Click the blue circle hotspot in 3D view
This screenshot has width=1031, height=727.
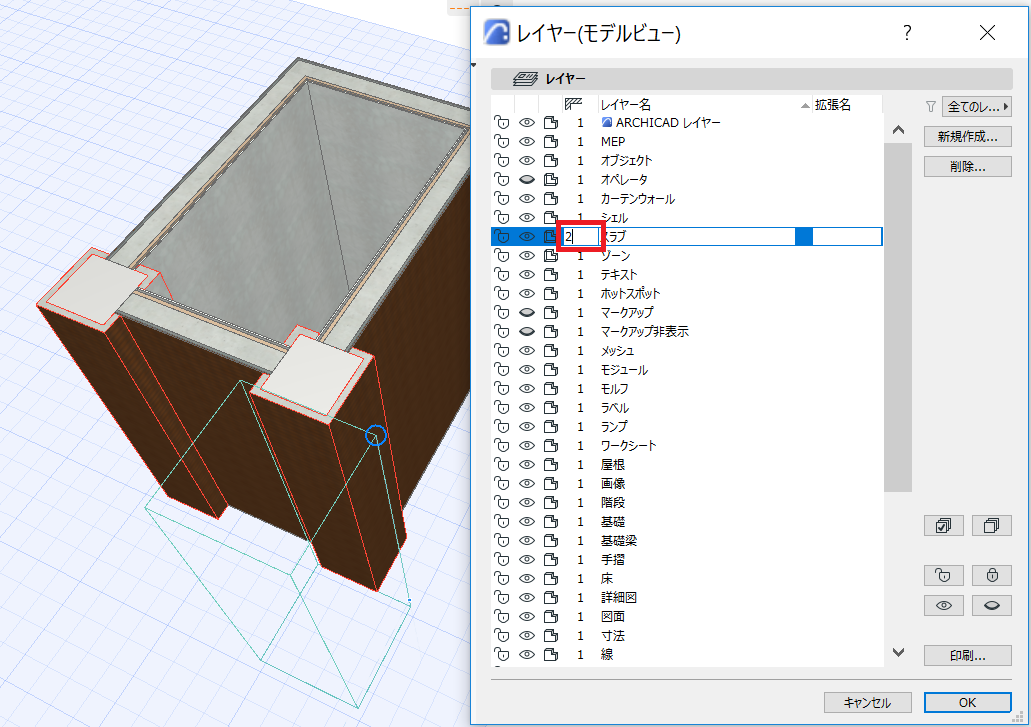pyautogui.click(x=375, y=435)
